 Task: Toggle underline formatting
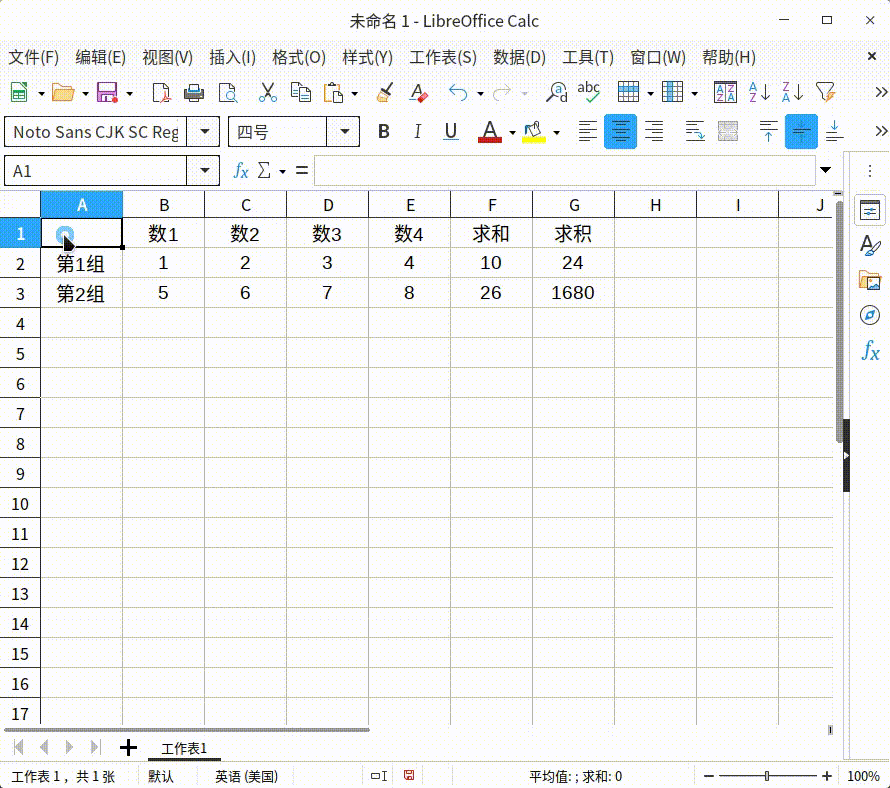tap(450, 131)
